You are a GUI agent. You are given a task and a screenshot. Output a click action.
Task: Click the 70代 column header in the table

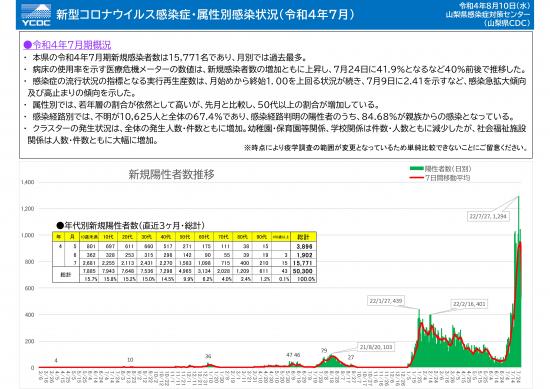[x=223, y=237]
